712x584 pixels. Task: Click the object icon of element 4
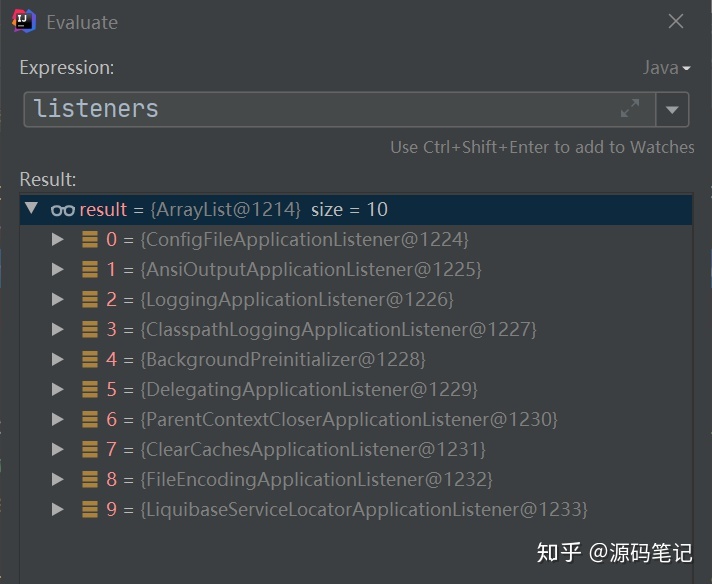(90, 359)
